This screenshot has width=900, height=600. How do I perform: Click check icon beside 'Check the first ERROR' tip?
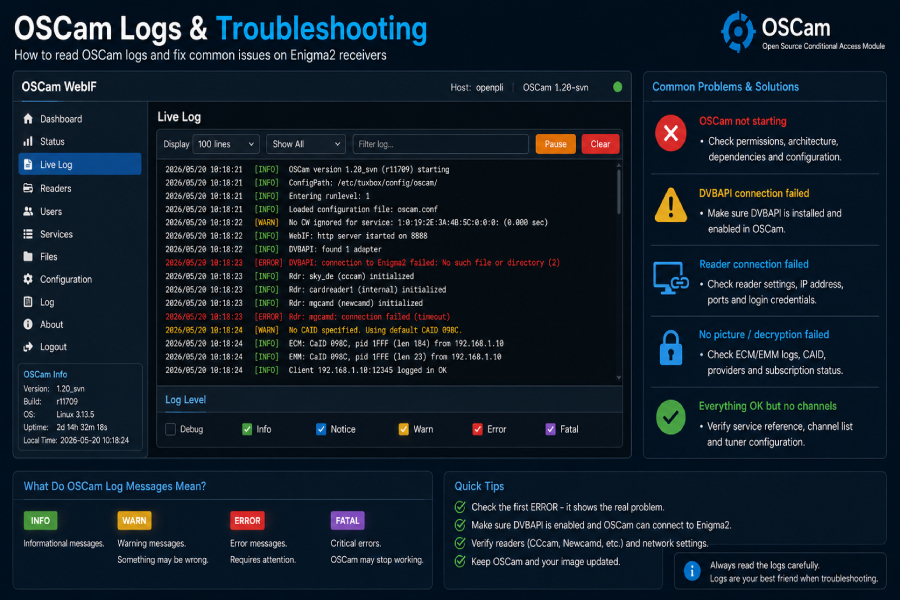pyautogui.click(x=460, y=507)
